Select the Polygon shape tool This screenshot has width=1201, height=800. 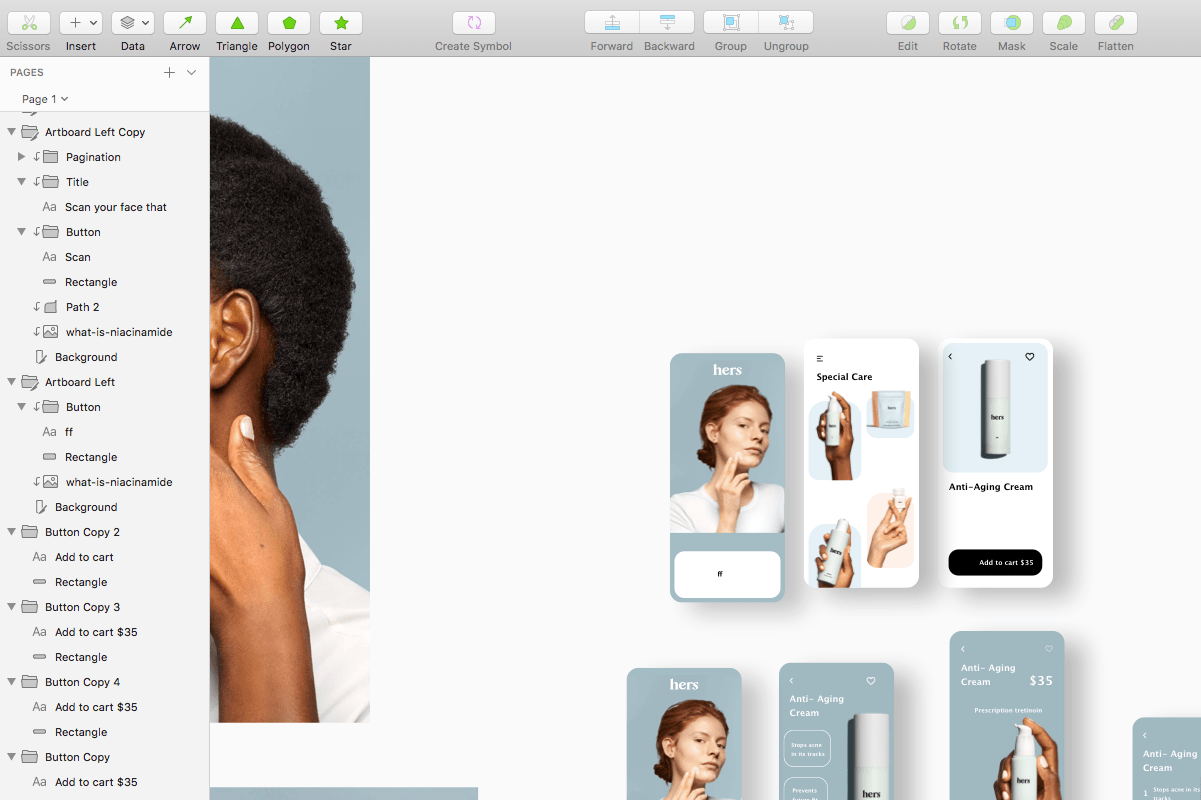coord(289,23)
